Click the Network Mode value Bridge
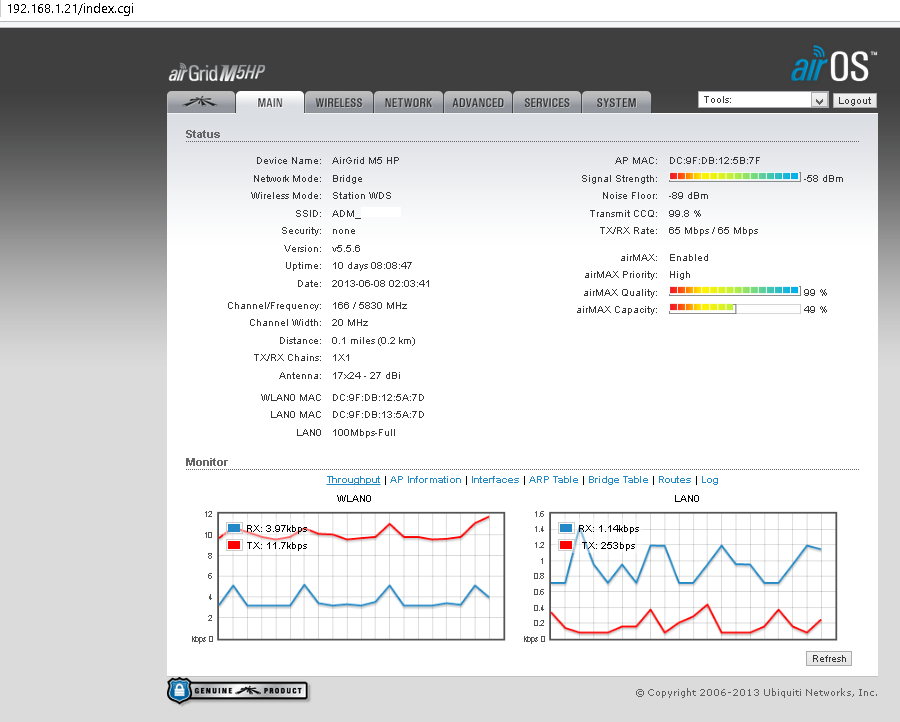Screen dimensions: 900x722 pyautogui.click(x=347, y=178)
